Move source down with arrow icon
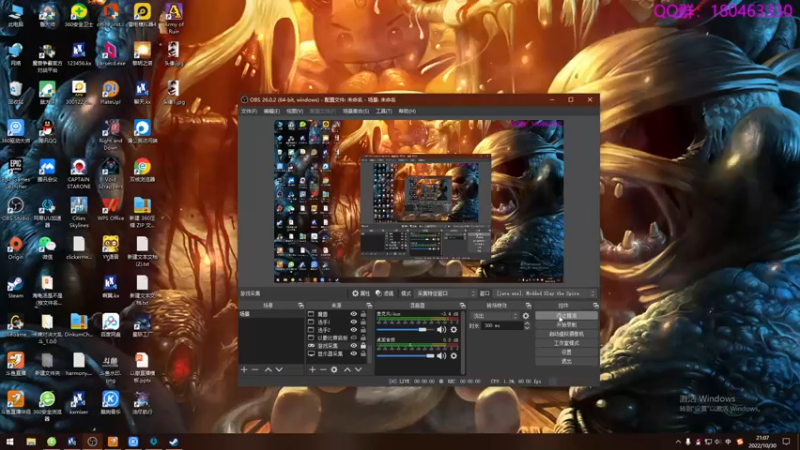Screen dimensions: 800x450 tap(359, 369)
